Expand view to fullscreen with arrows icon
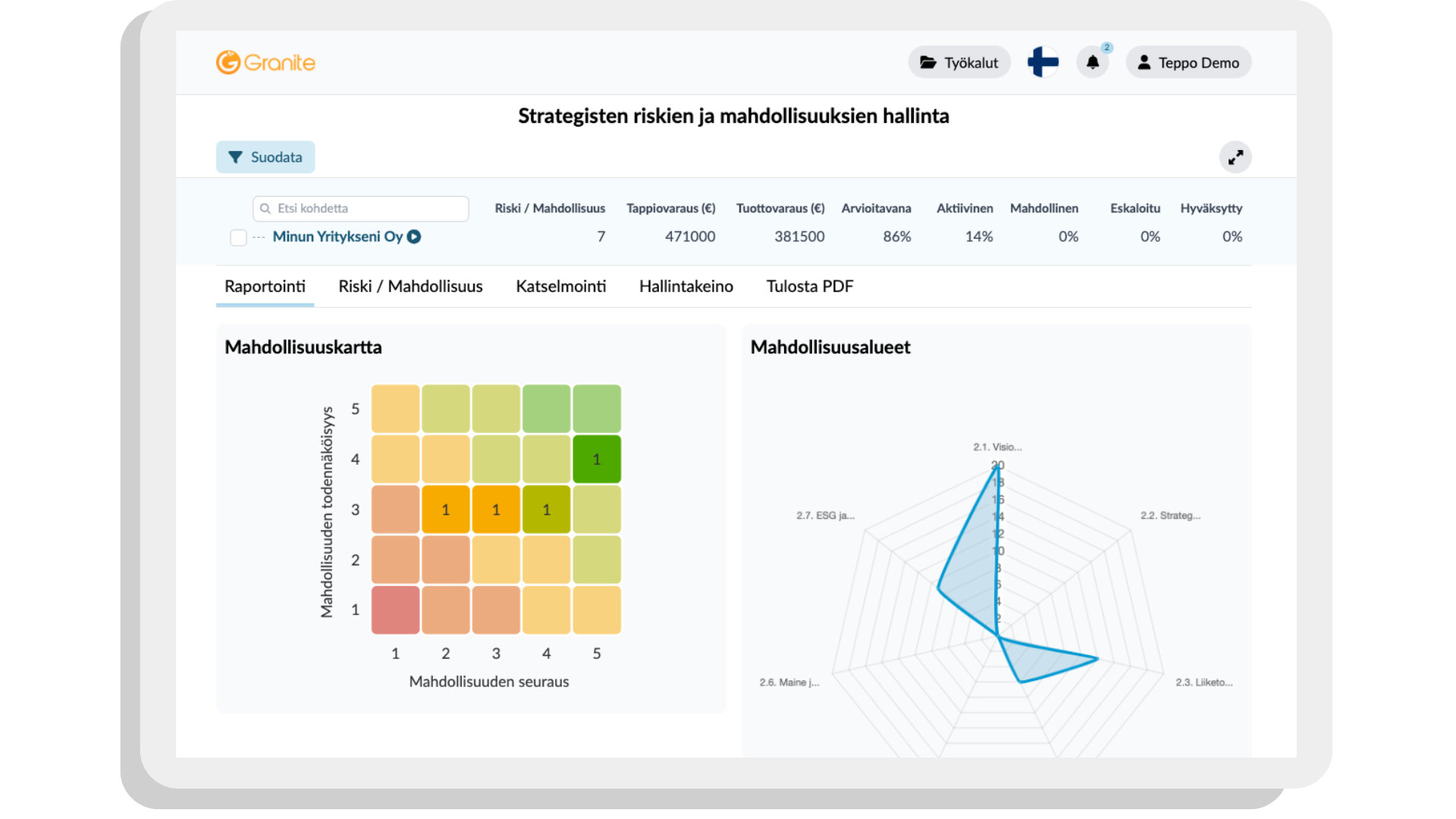Screen dimensions: 1456x819 (1235, 157)
